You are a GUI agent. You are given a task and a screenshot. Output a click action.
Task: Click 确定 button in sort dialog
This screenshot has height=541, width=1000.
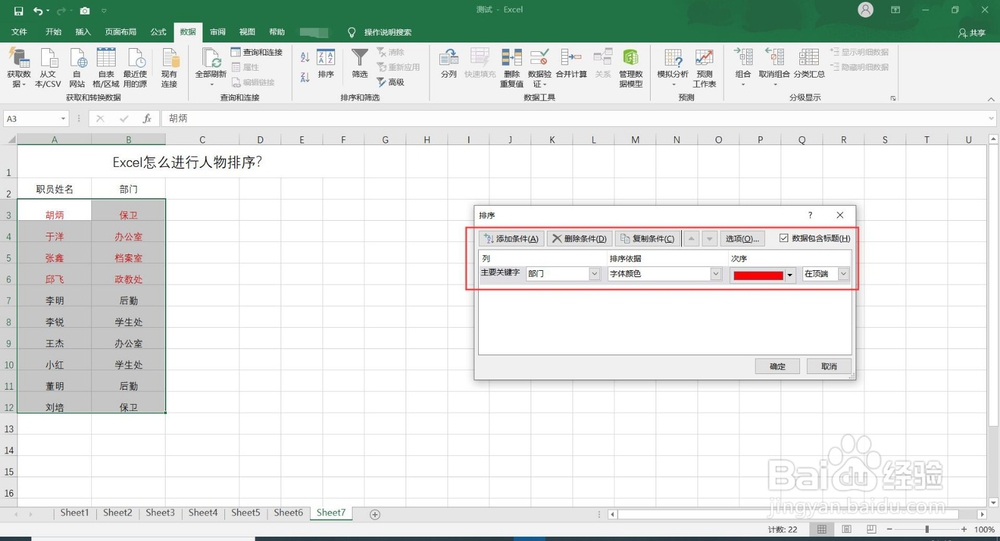[x=777, y=366]
